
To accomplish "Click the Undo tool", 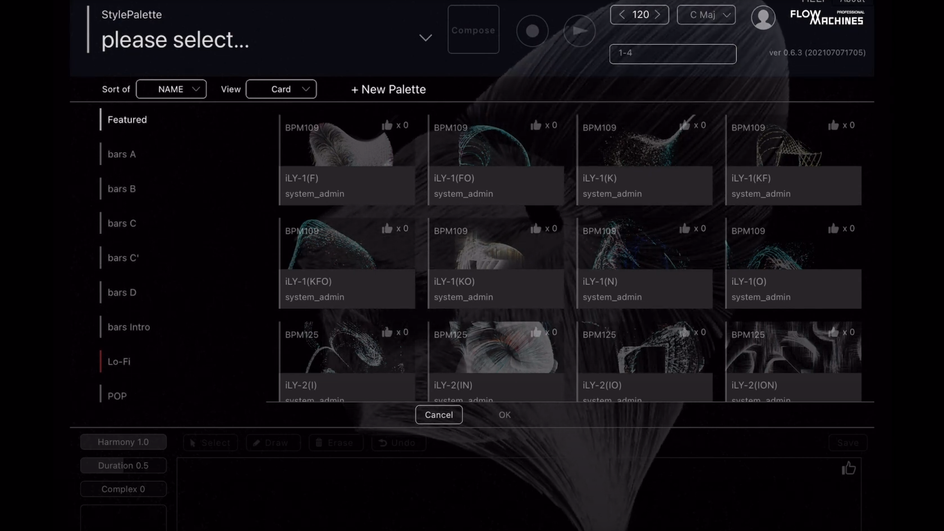I will coord(398,443).
